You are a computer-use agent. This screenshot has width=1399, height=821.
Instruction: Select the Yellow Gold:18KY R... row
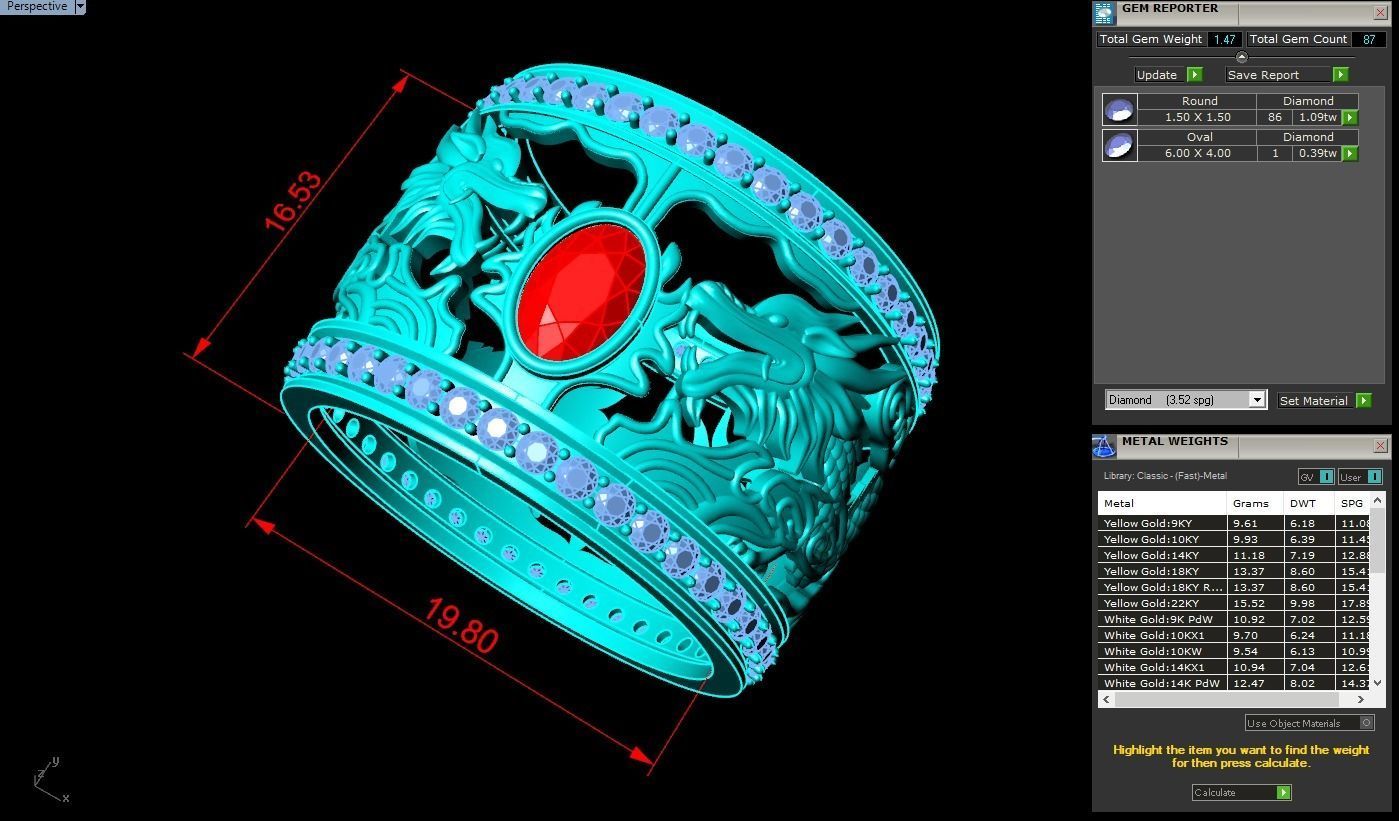[x=1233, y=587]
